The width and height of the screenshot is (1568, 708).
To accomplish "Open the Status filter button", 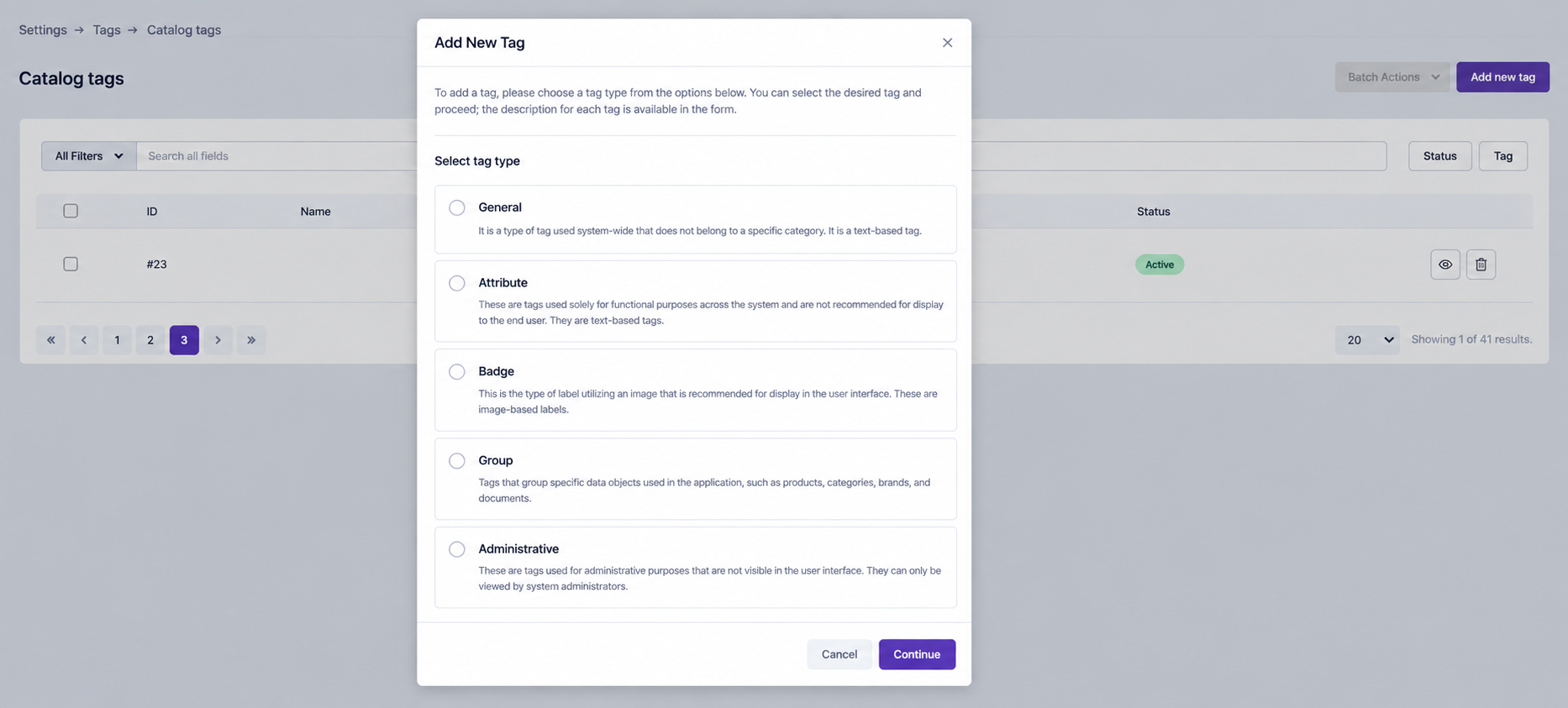I will [1439, 156].
